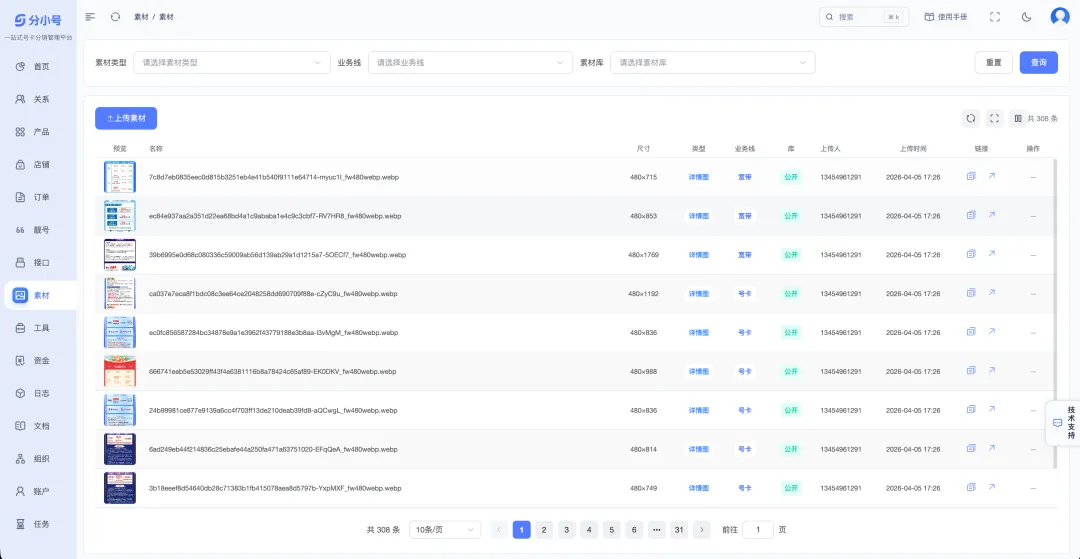Copy link for the 7c8d7eb0835 file
Image resolution: width=1080 pixels, height=559 pixels.
(970, 176)
